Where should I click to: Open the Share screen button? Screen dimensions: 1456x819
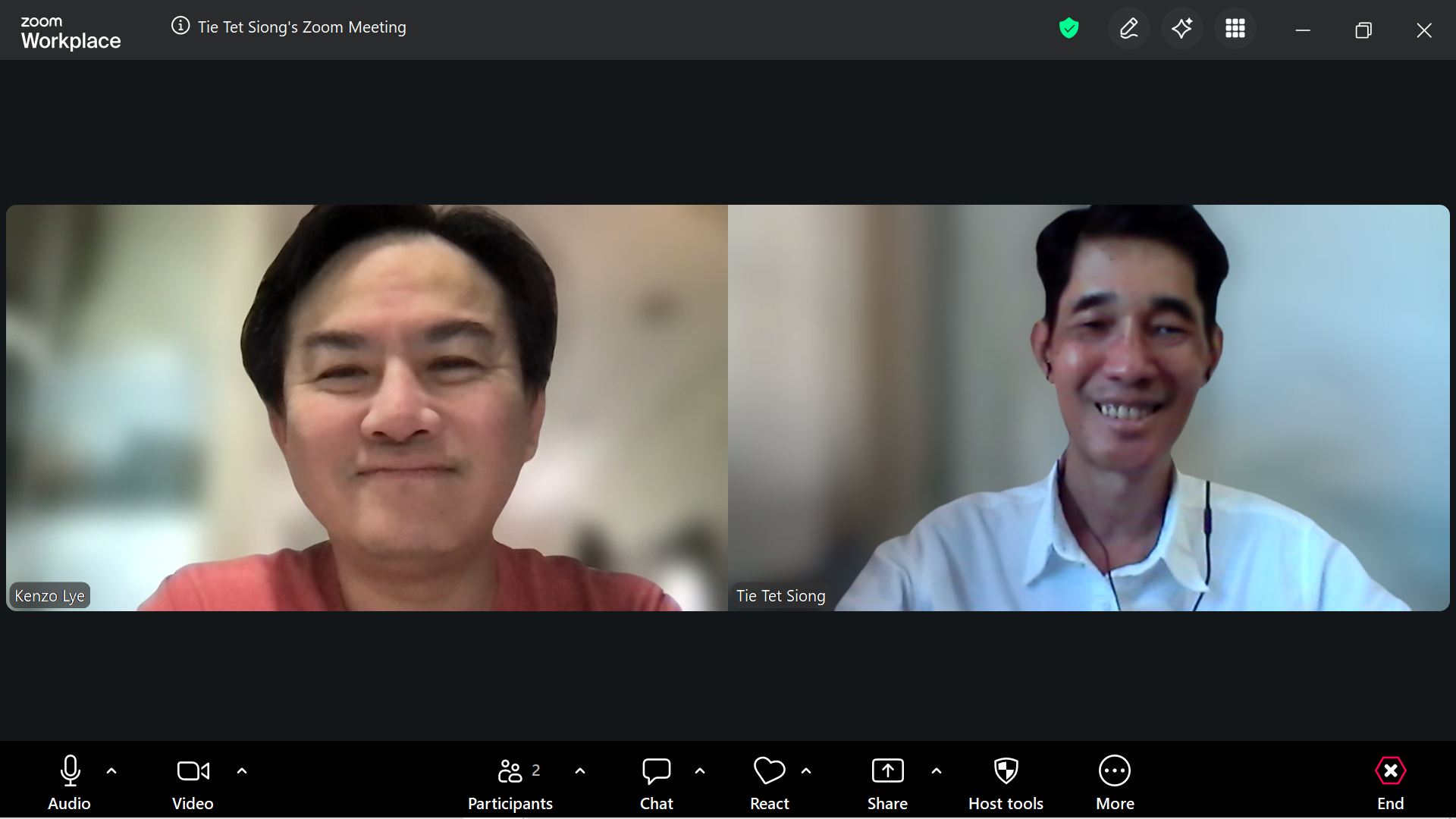[x=887, y=783]
